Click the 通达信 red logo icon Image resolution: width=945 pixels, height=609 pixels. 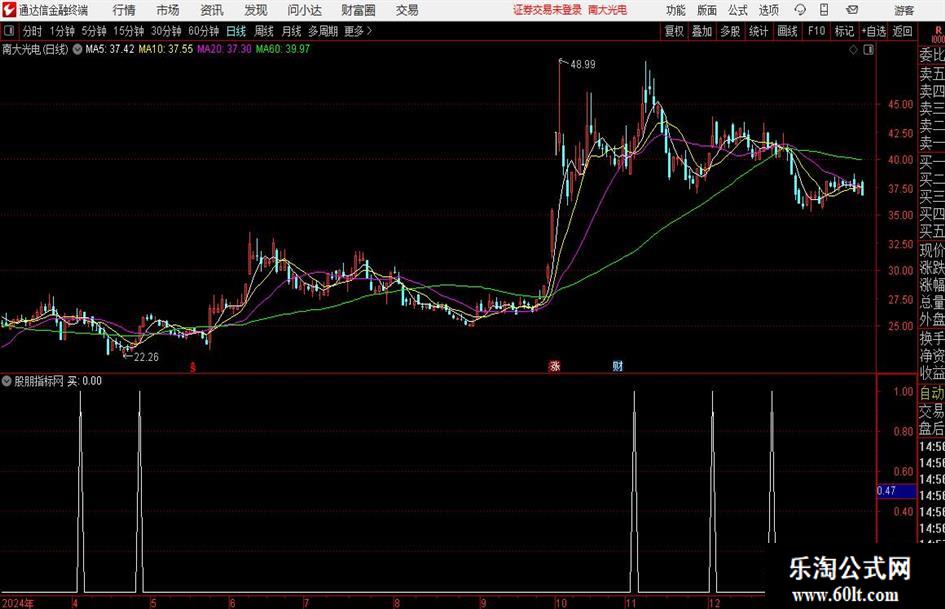point(9,10)
